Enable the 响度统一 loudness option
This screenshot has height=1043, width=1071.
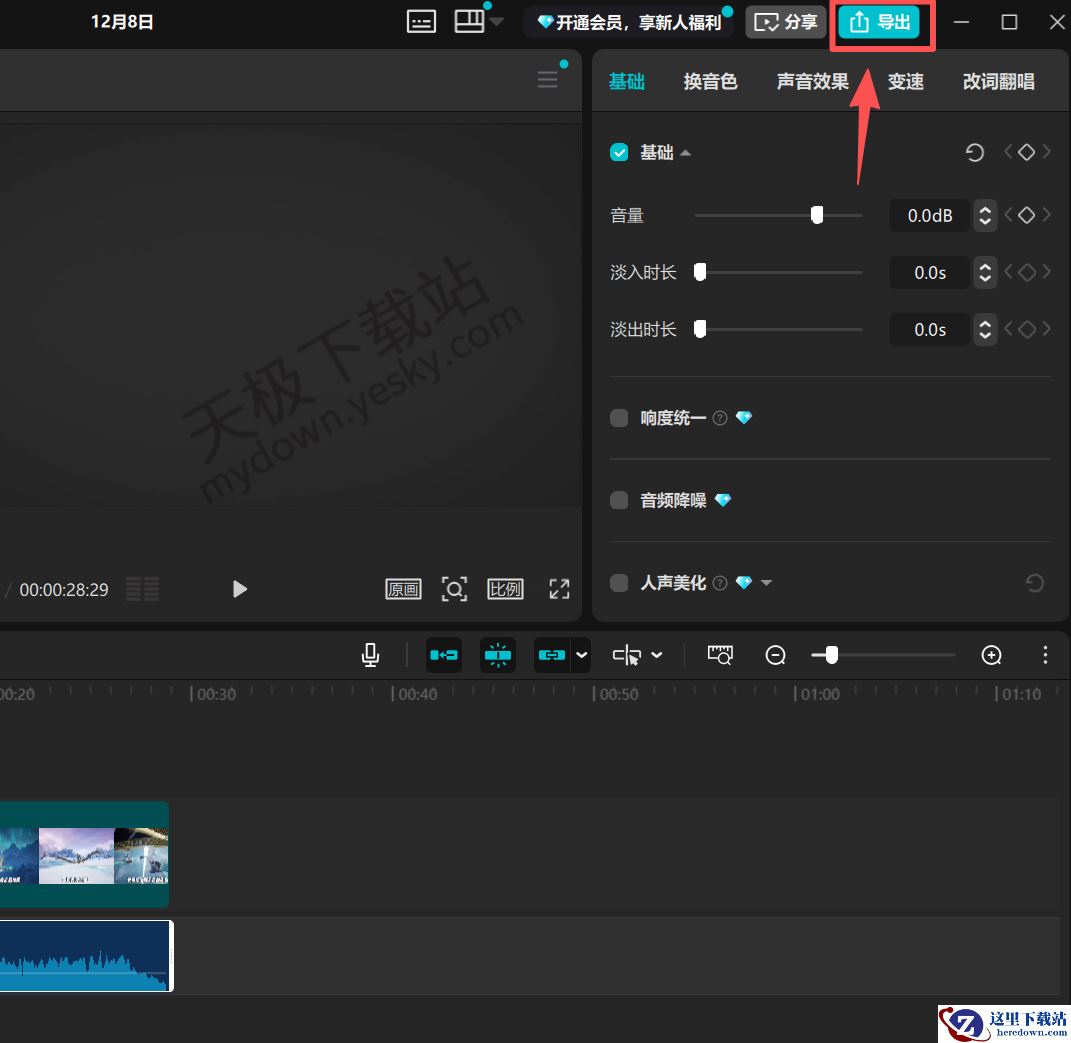[619, 418]
